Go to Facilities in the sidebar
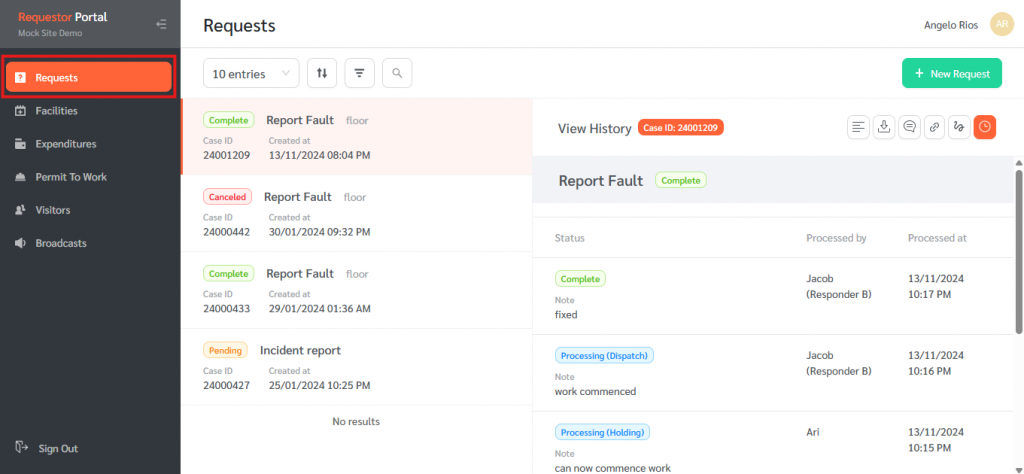Viewport: 1024px width, 474px height. coord(56,111)
